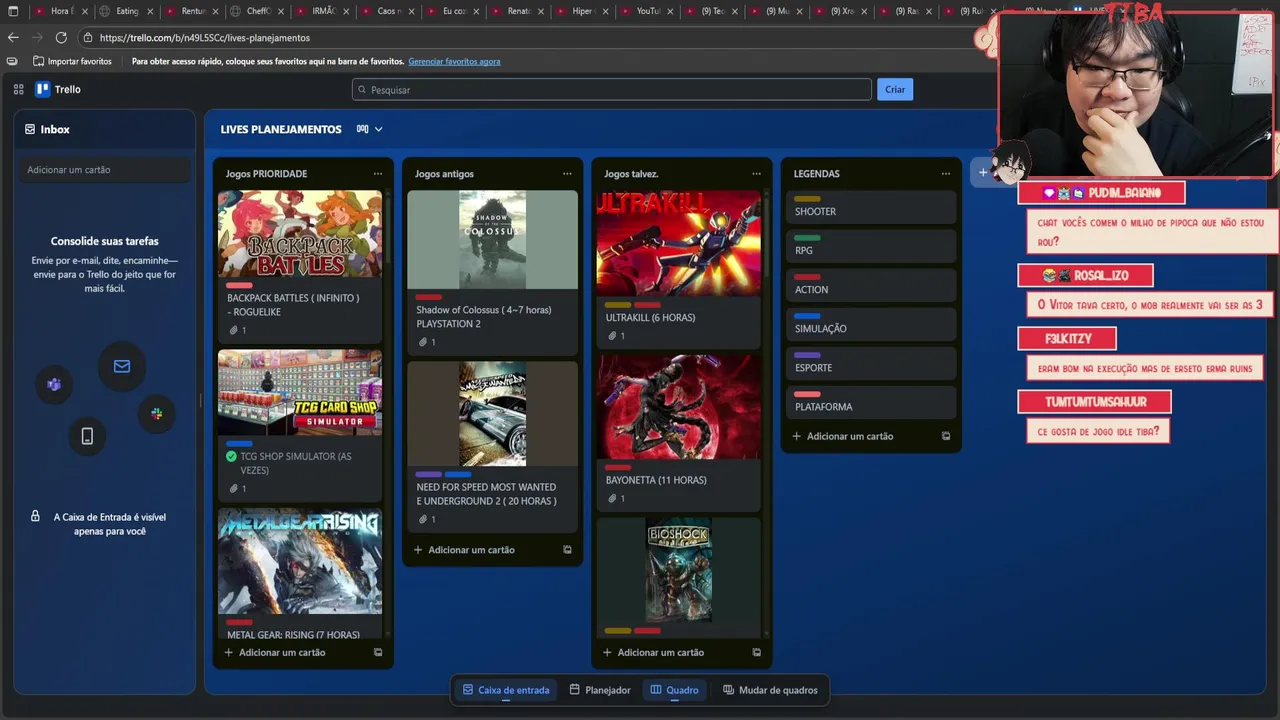
Task: Click purple label on ESPORTE card
Action: 807,355
